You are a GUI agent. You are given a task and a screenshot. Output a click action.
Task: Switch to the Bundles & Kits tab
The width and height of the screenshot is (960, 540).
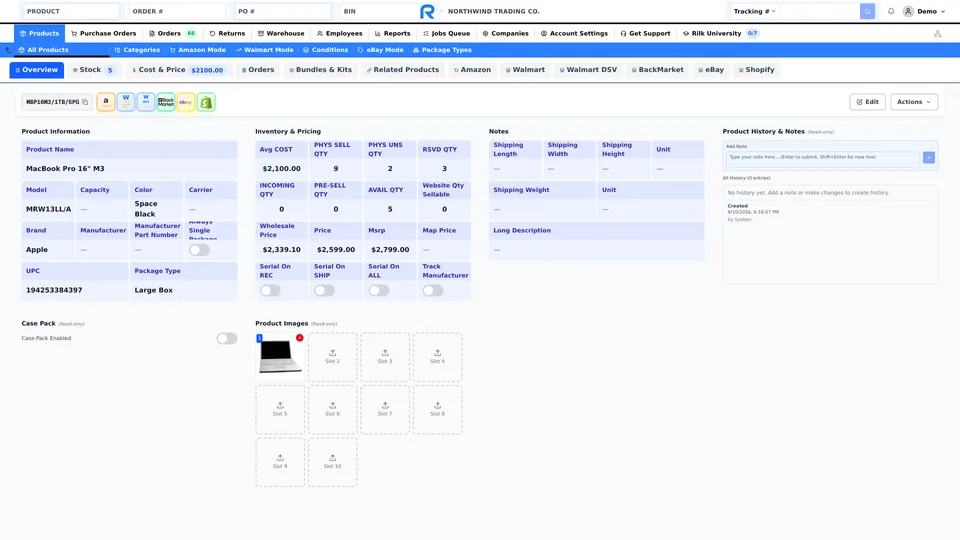[x=320, y=70]
